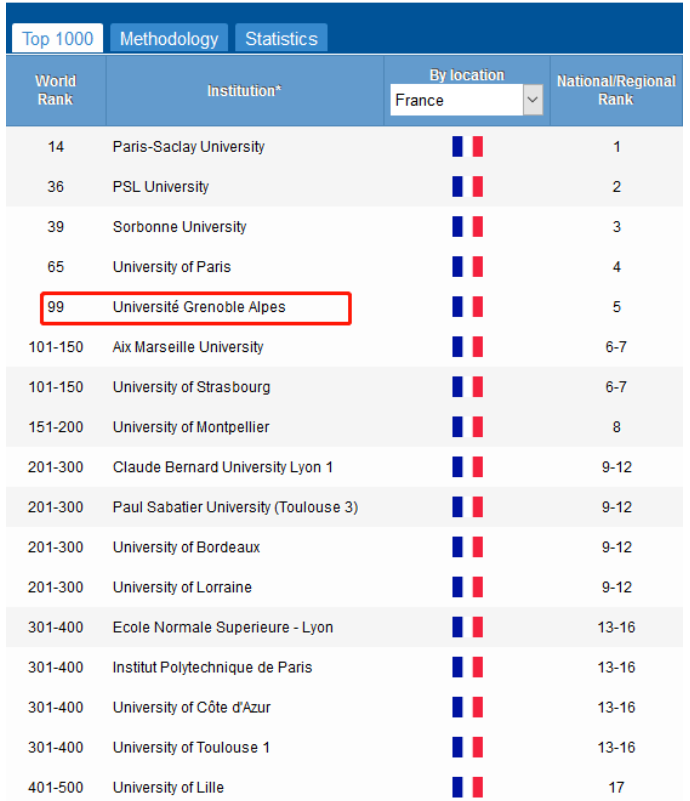Open Paris-Saclay University link
The image size is (690, 801).
coord(188,147)
